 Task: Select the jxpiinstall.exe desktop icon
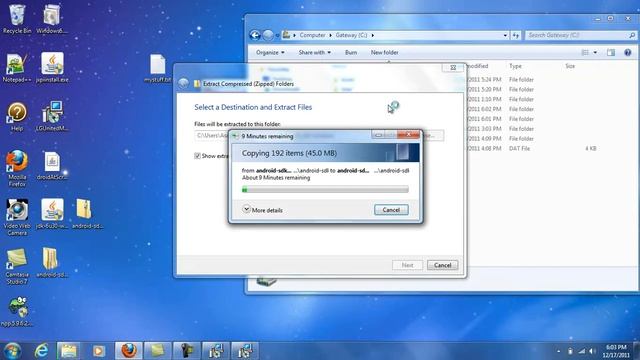(52, 68)
